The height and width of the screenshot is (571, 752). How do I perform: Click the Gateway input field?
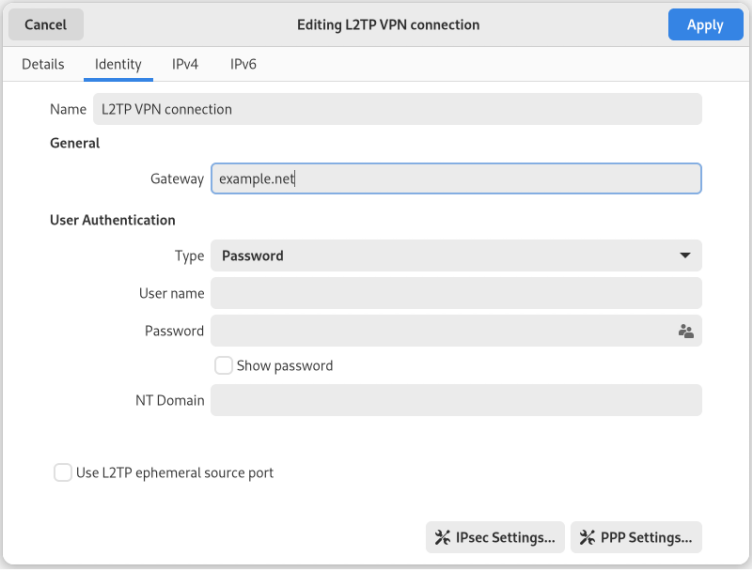456,179
